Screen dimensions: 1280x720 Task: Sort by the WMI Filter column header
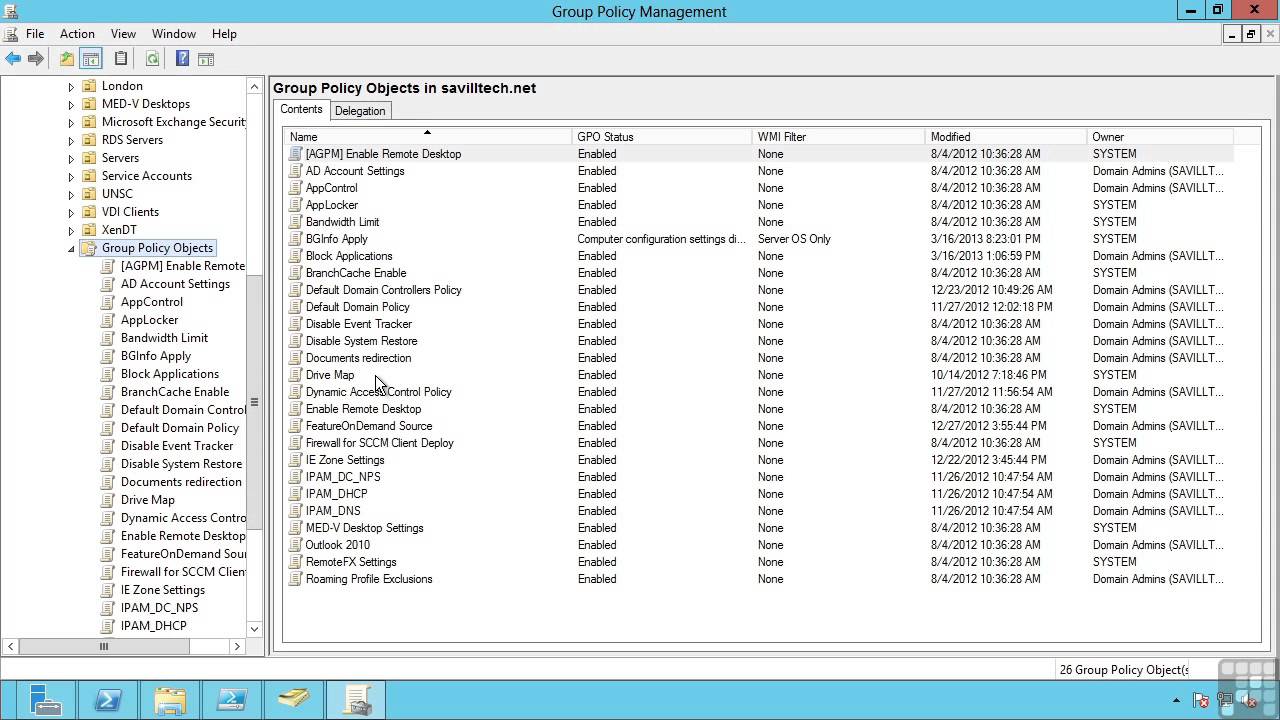[x=838, y=137]
